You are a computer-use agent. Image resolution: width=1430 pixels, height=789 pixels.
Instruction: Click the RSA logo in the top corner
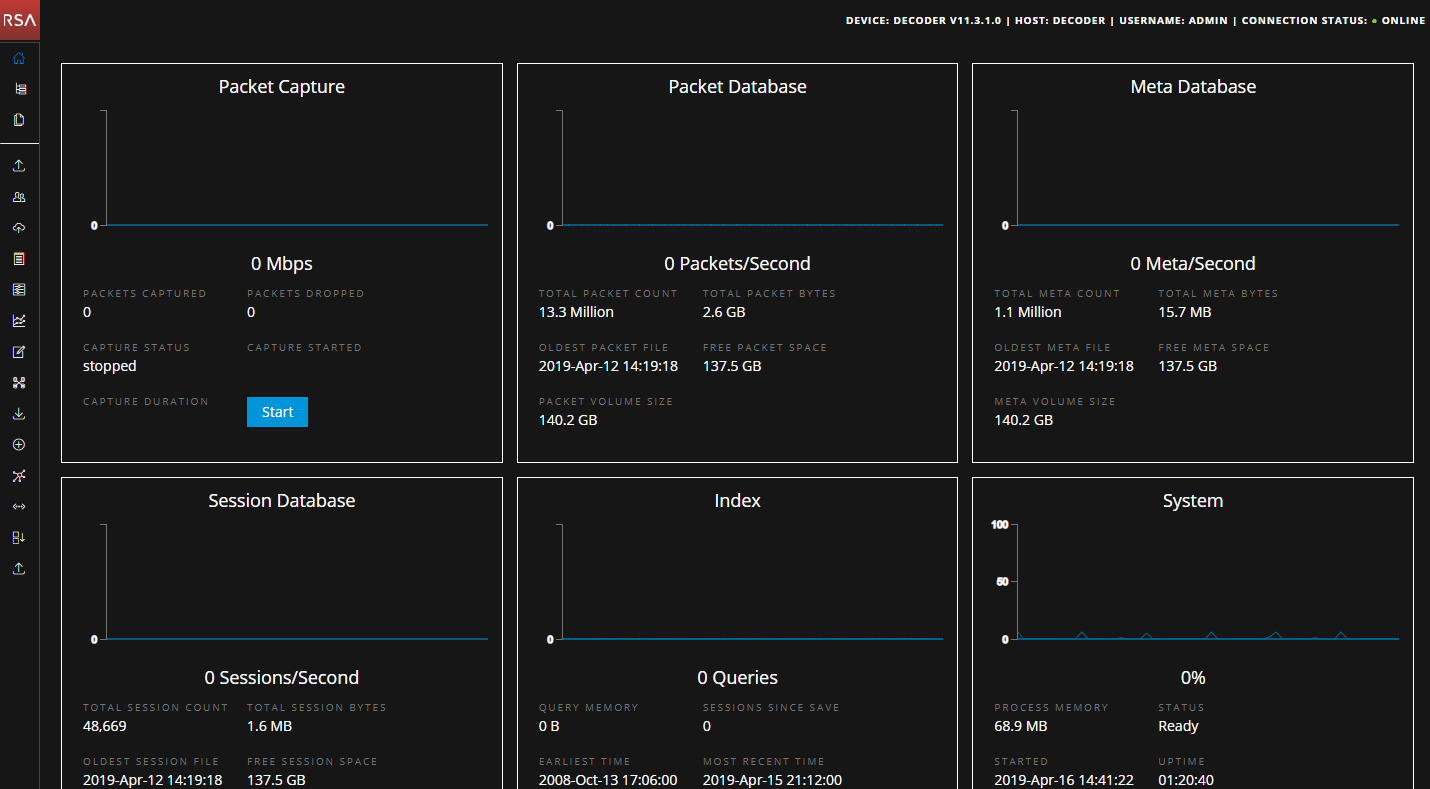(x=19, y=20)
